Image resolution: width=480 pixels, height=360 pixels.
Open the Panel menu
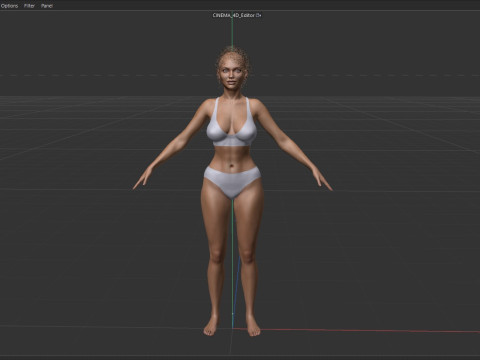(47, 6)
